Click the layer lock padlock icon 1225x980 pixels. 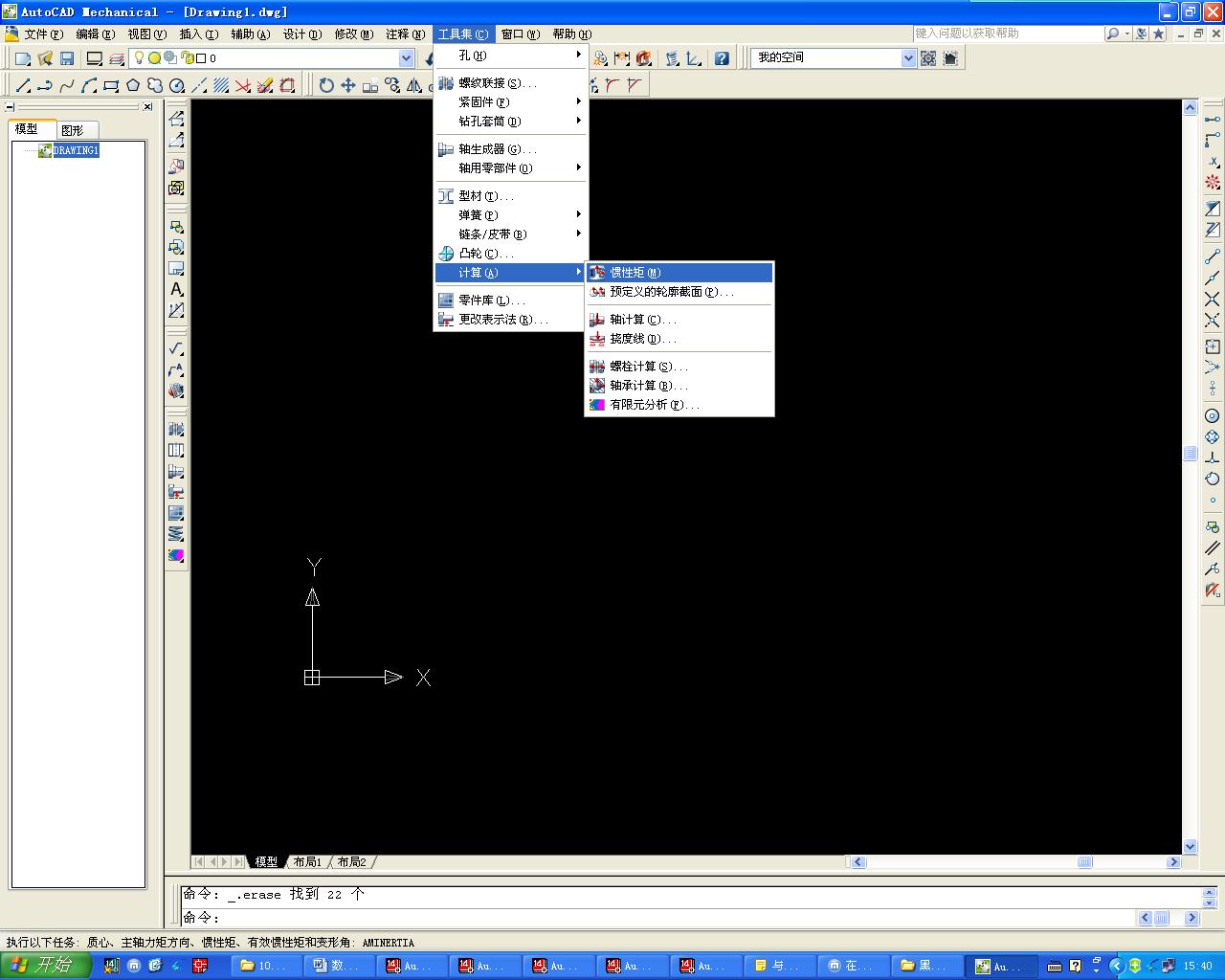click(187, 58)
